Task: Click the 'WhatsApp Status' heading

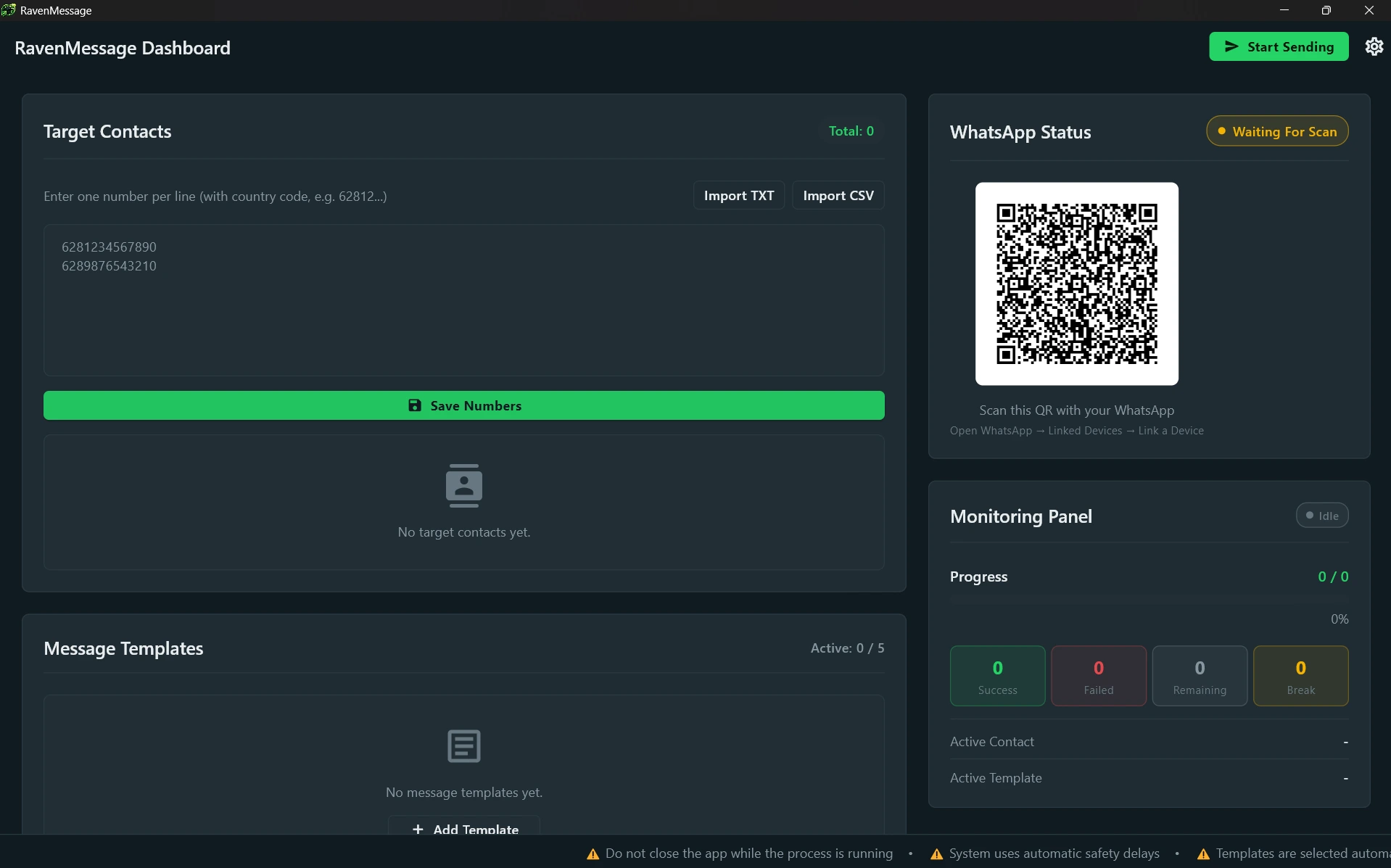Action: pyautogui.click(x=1020, y=133)
